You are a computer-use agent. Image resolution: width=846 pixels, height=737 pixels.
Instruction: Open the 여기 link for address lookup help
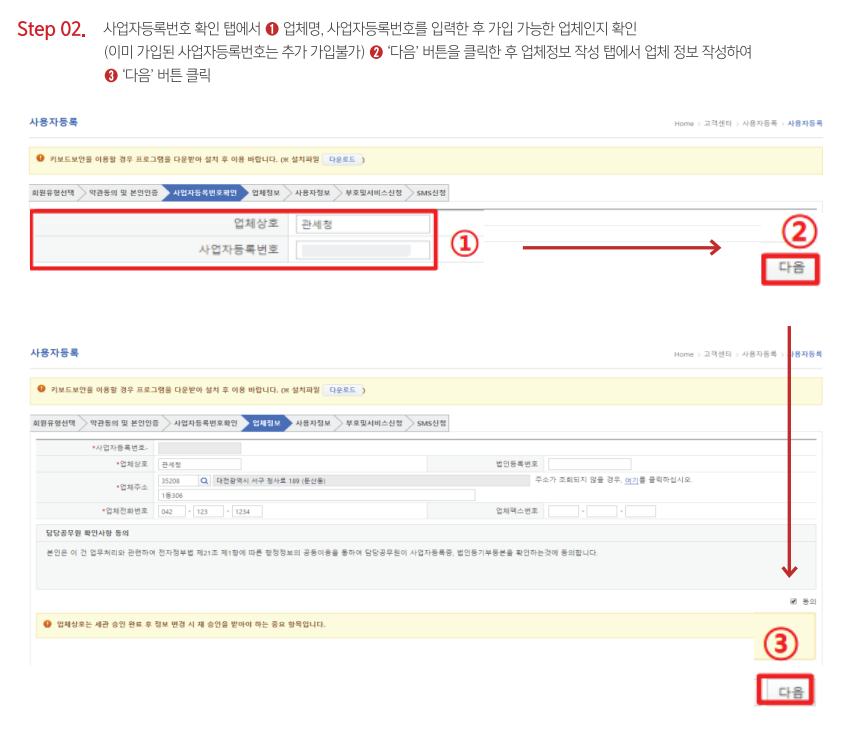[631, 480]
